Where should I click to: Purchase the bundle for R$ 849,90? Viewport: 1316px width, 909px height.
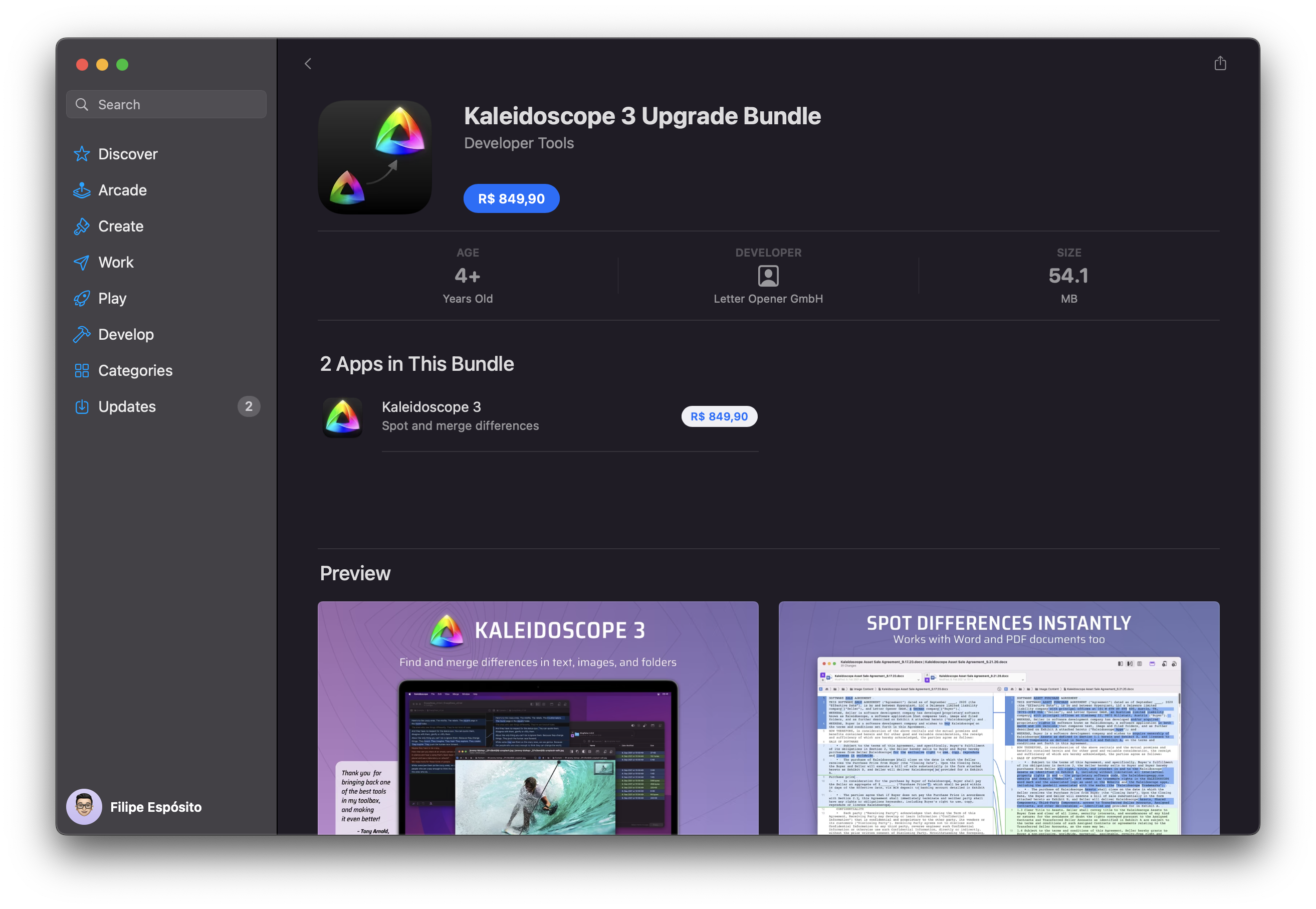[511, 198]
